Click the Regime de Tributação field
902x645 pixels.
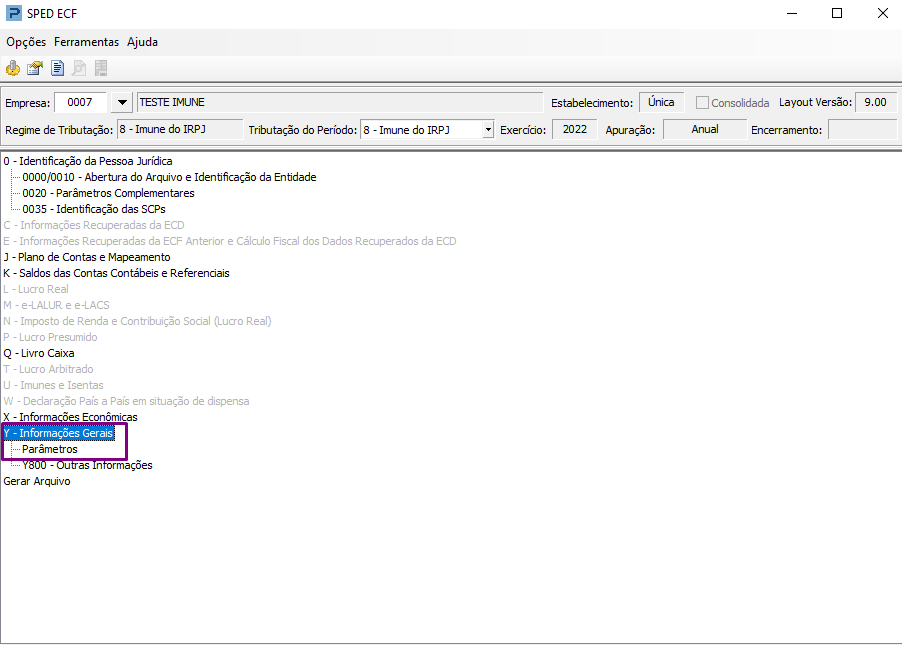point(180,129)
